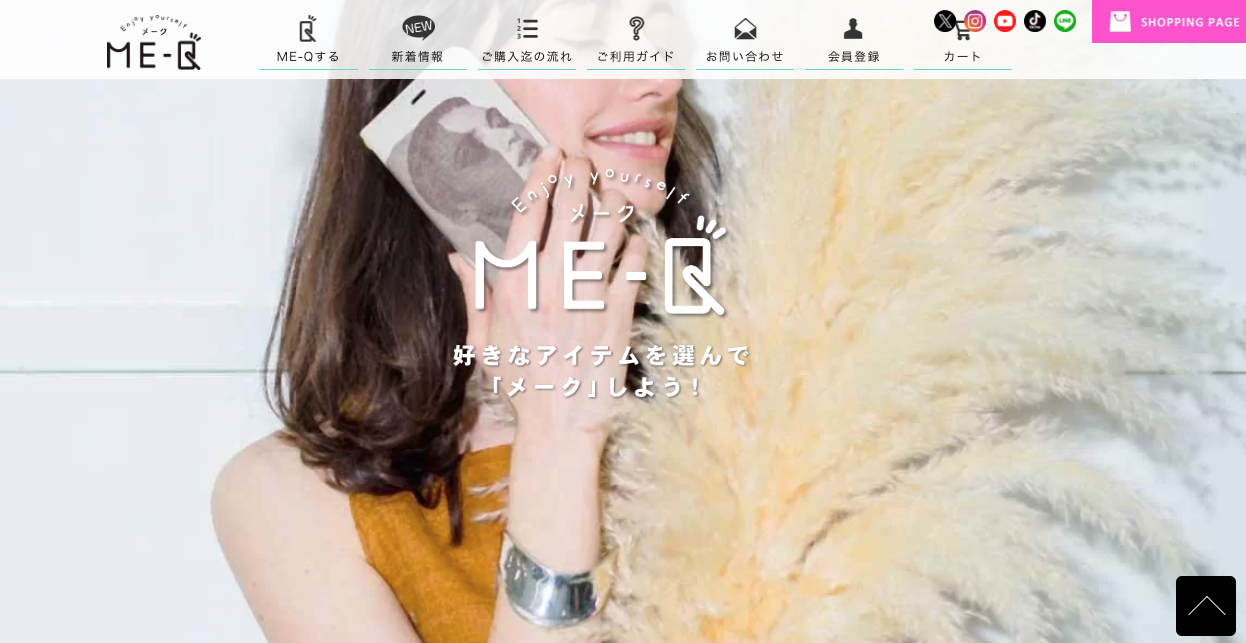Screen dimensions: 1246x643
Task: Open the Instagram social icon
Action: coord(975,21)
